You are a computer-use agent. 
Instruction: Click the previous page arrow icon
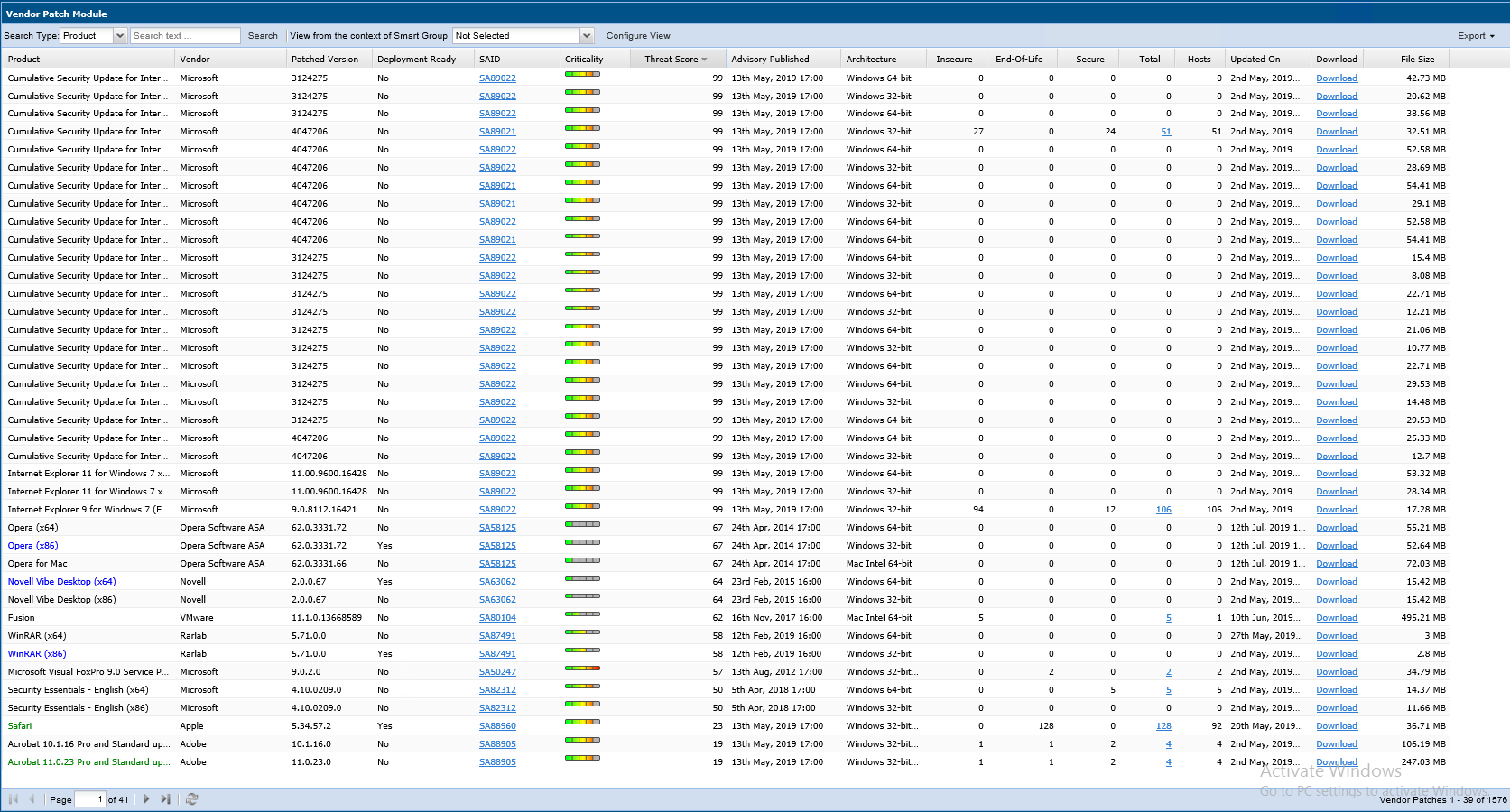pyautogui.click(x=32, y=799)
